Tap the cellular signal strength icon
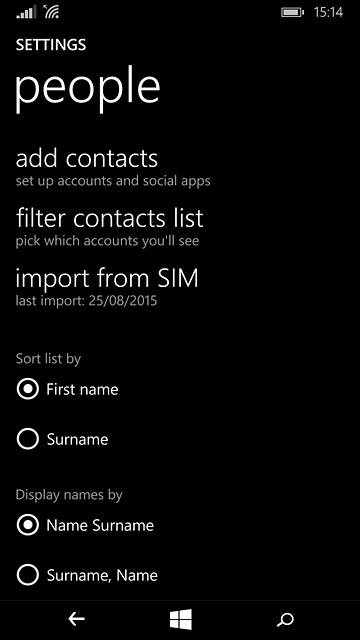The image size is (360, 640). [26, 12]
